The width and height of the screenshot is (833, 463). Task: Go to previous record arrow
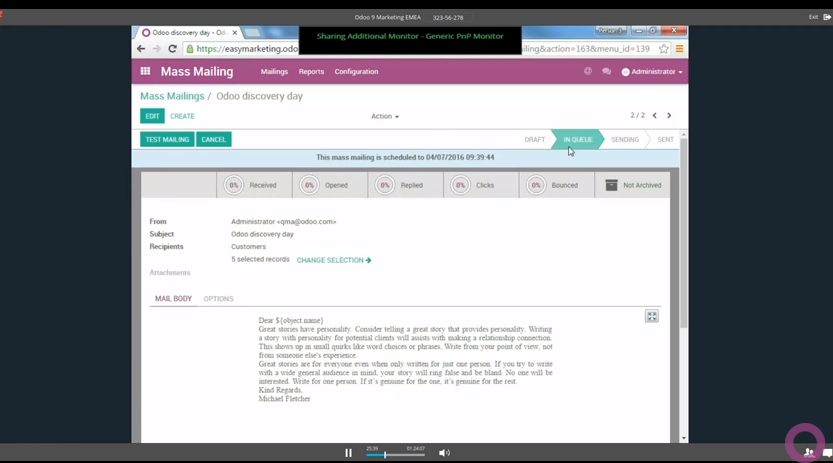click(655, 116)
